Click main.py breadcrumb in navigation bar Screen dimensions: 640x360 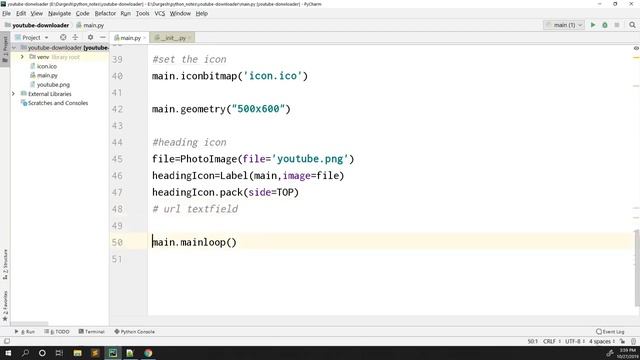coord(90,25)
